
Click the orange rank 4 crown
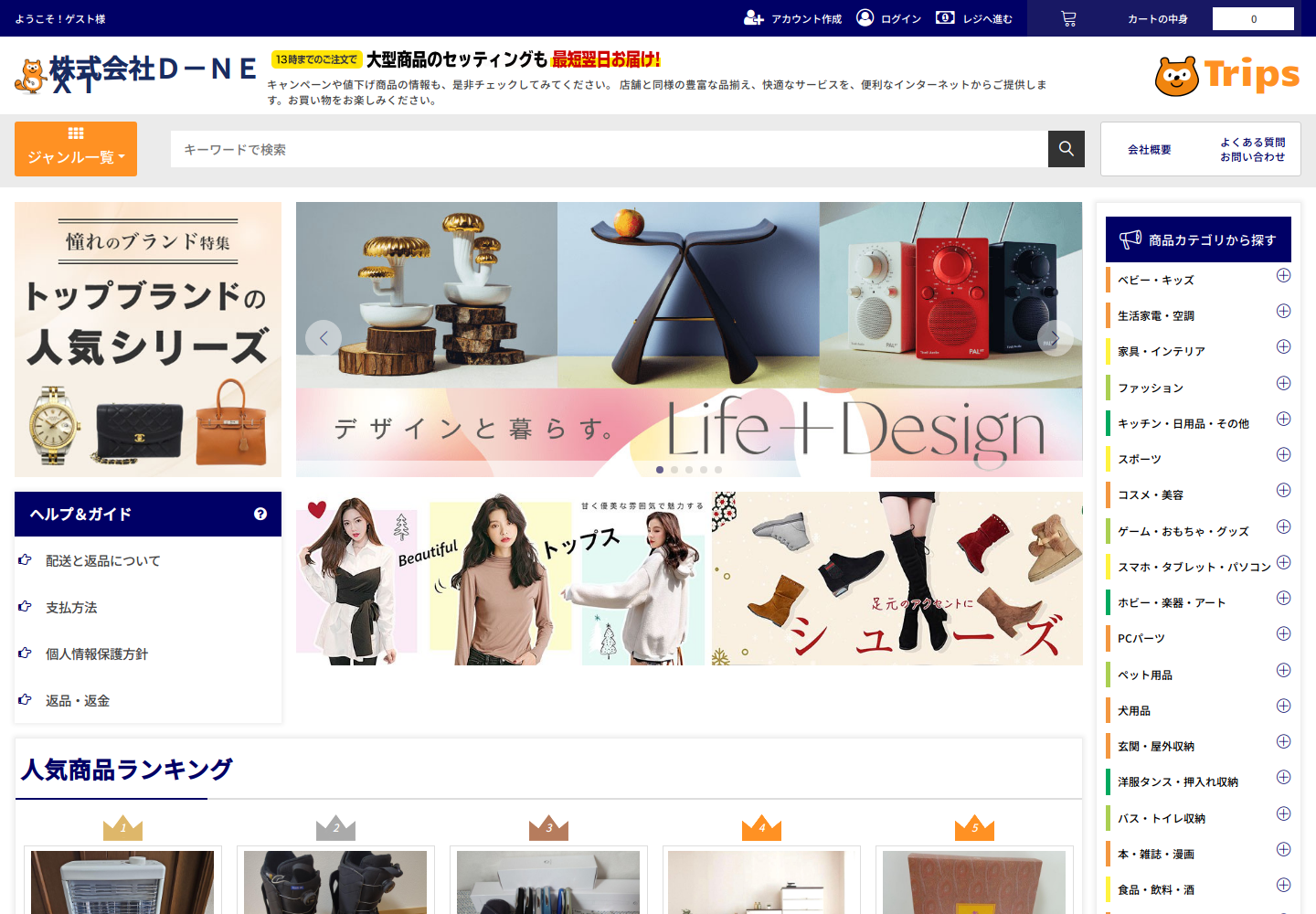coord(761,827)
